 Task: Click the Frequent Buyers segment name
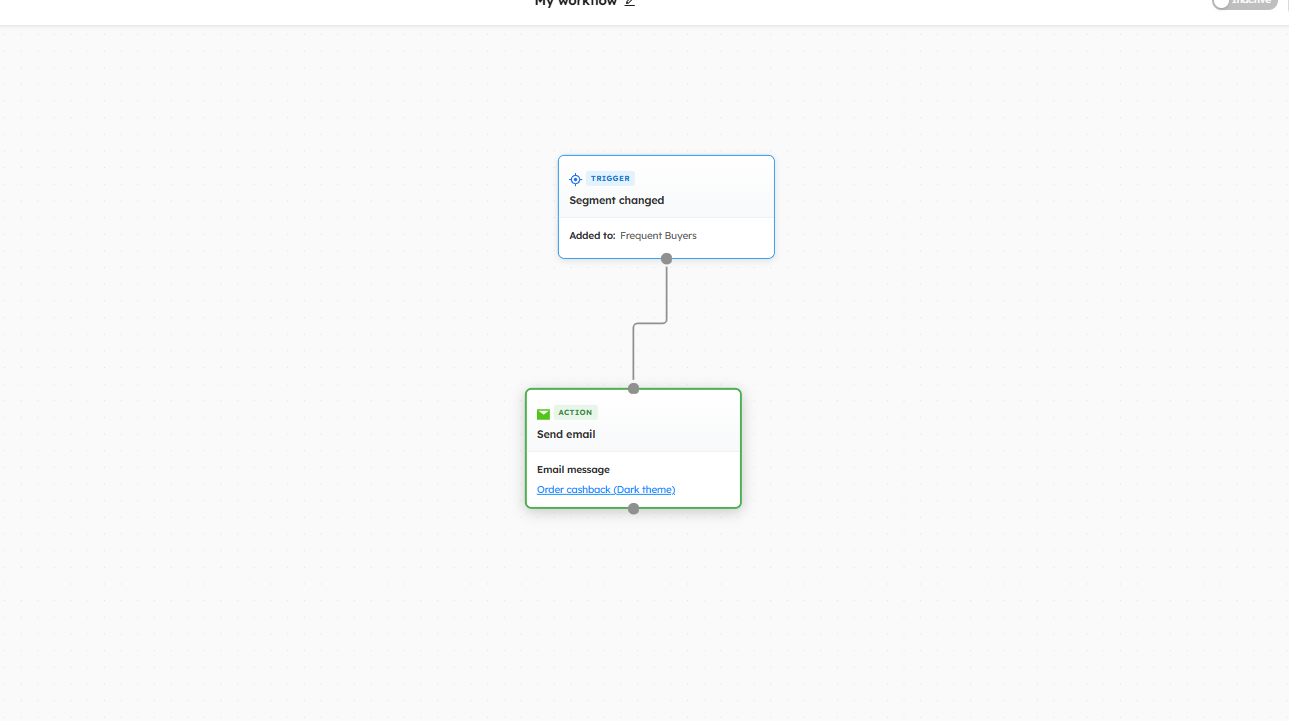click(x=658, y=236)
